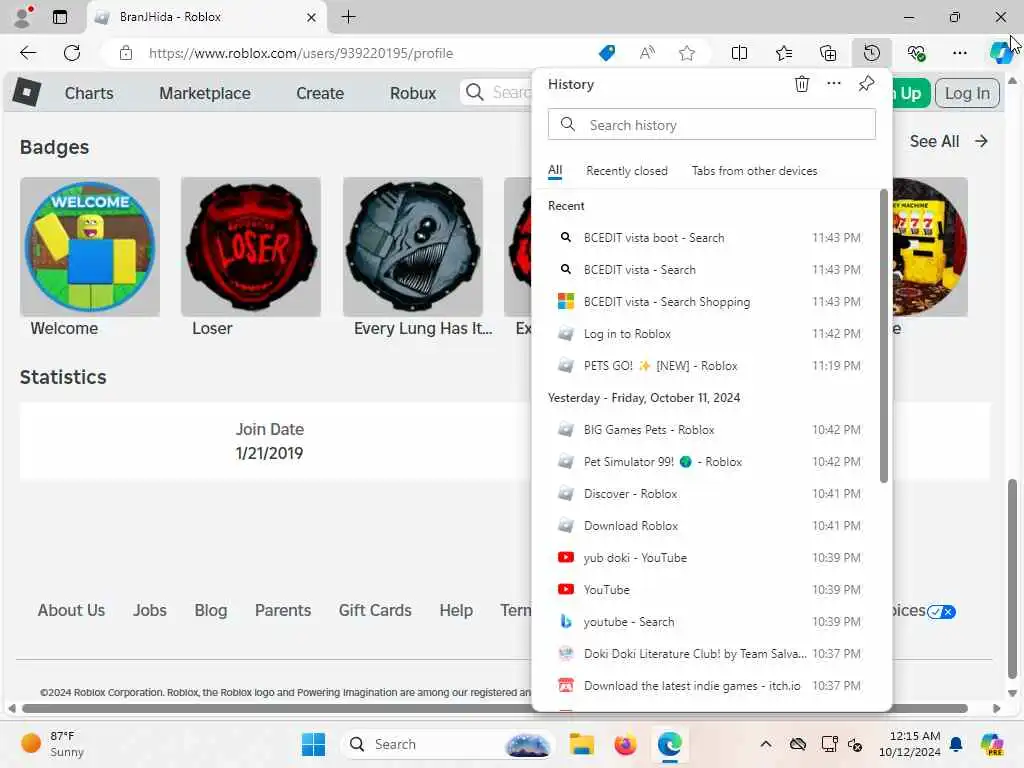Open Parents footer link

(283, 610)
